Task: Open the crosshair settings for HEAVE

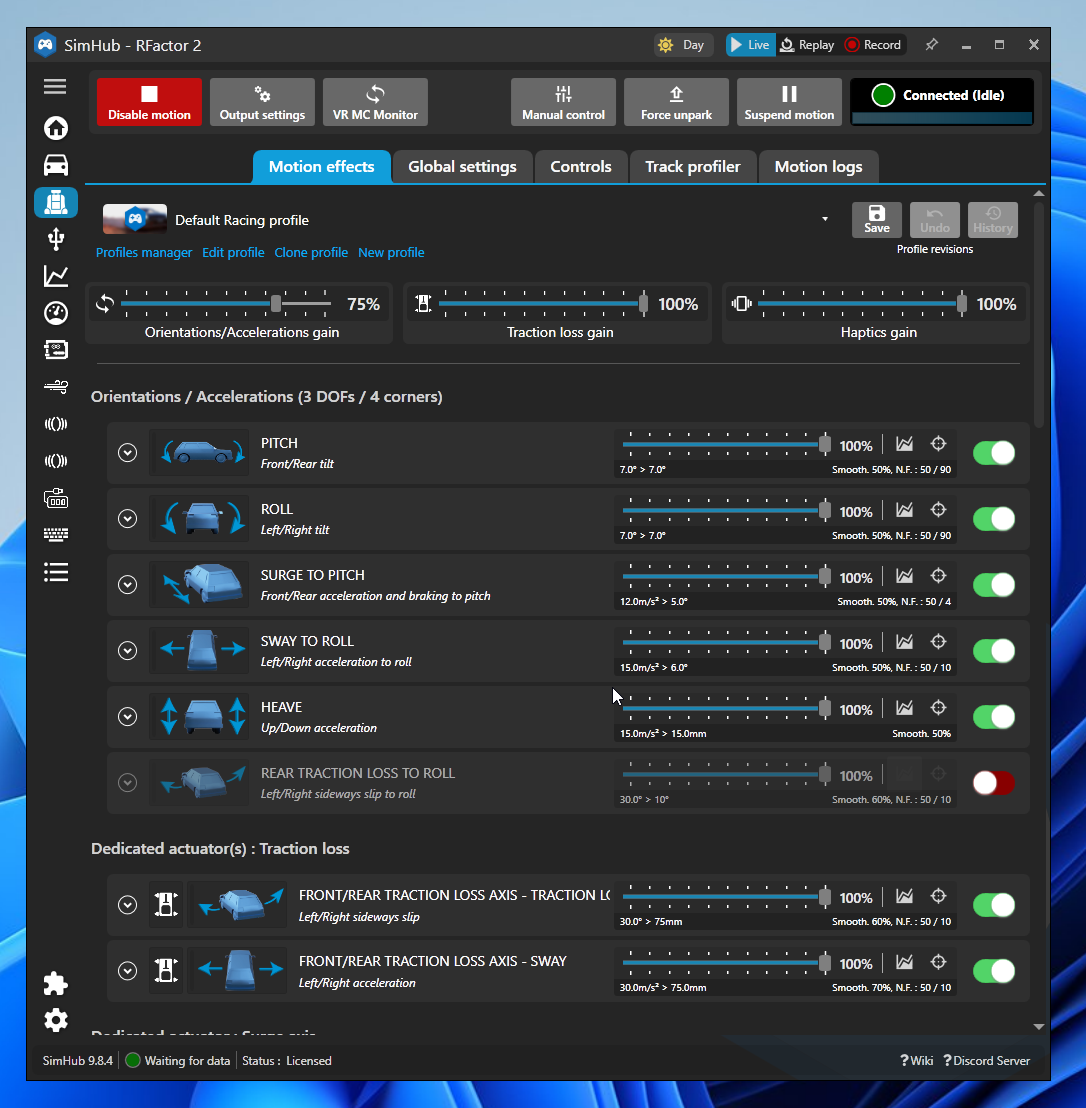Action: click(938, 707)
